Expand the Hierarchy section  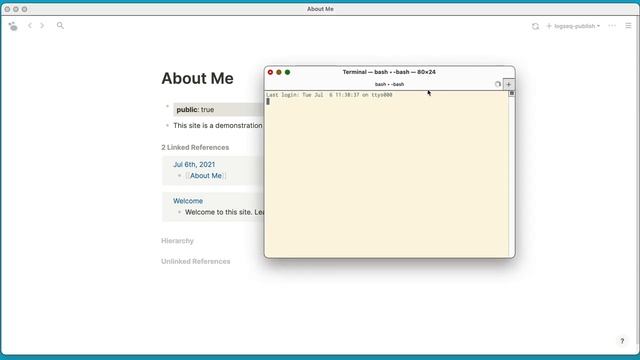click(x=177, y=241)
